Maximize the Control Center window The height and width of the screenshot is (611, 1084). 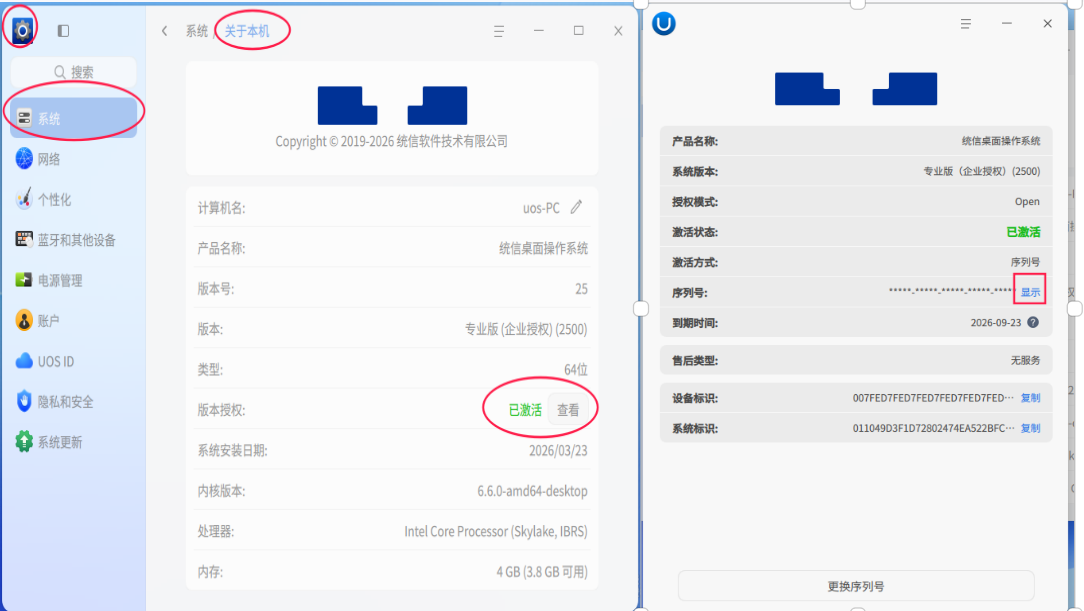click(x=579, y=30)
